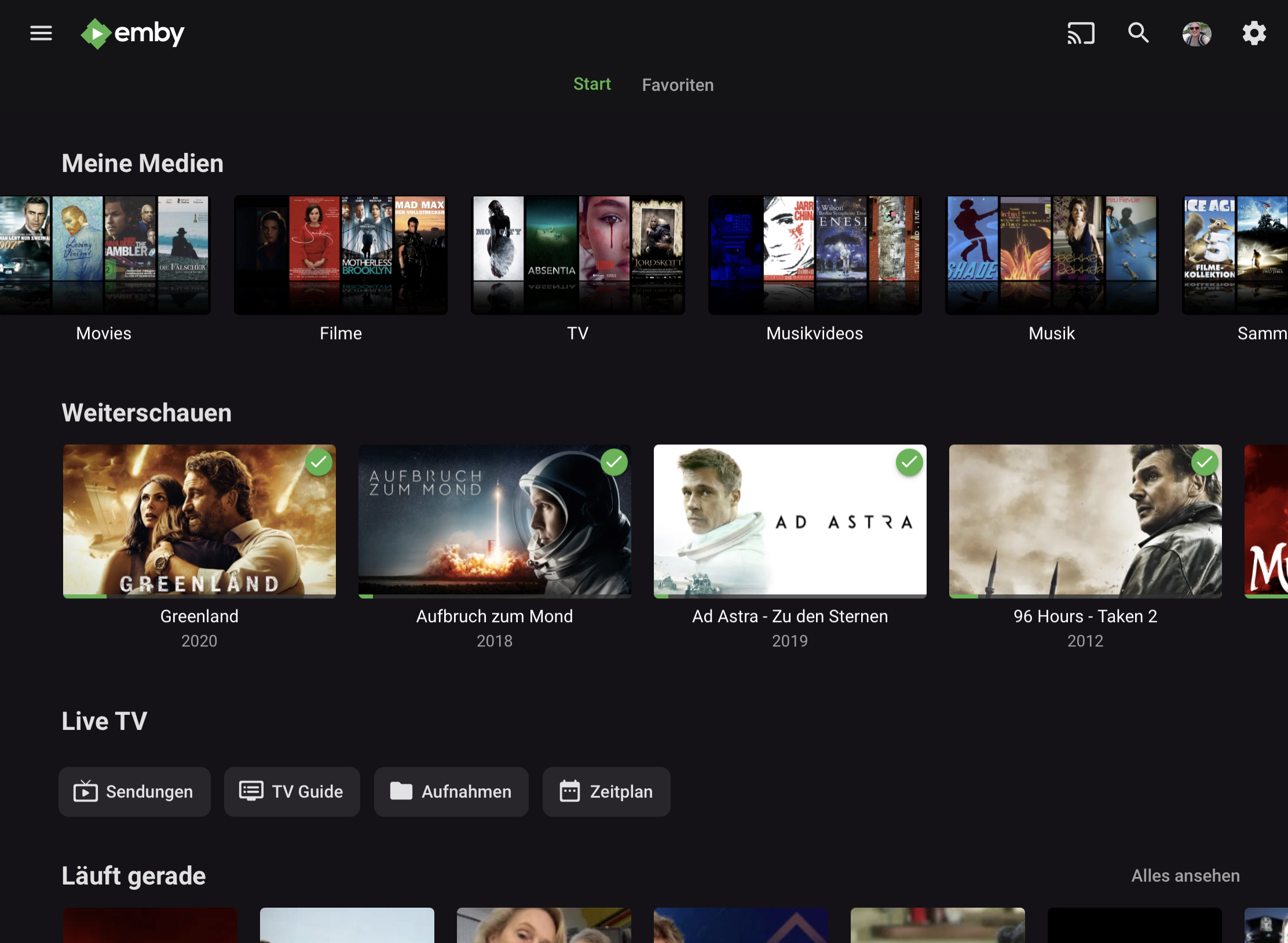Open the cast to device icon
The image size is (1288, 943).
[x=1081, y=33]
